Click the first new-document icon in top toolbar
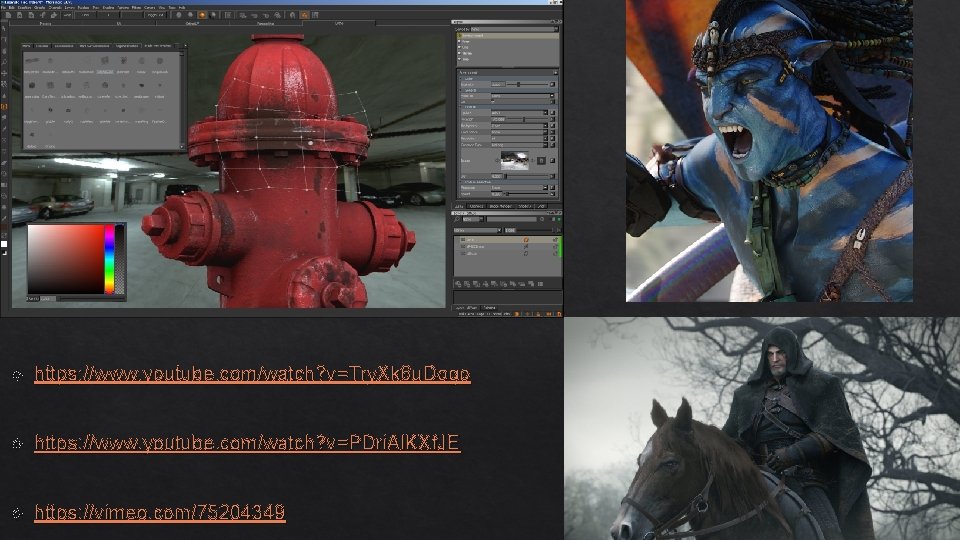 pos(9,15)
